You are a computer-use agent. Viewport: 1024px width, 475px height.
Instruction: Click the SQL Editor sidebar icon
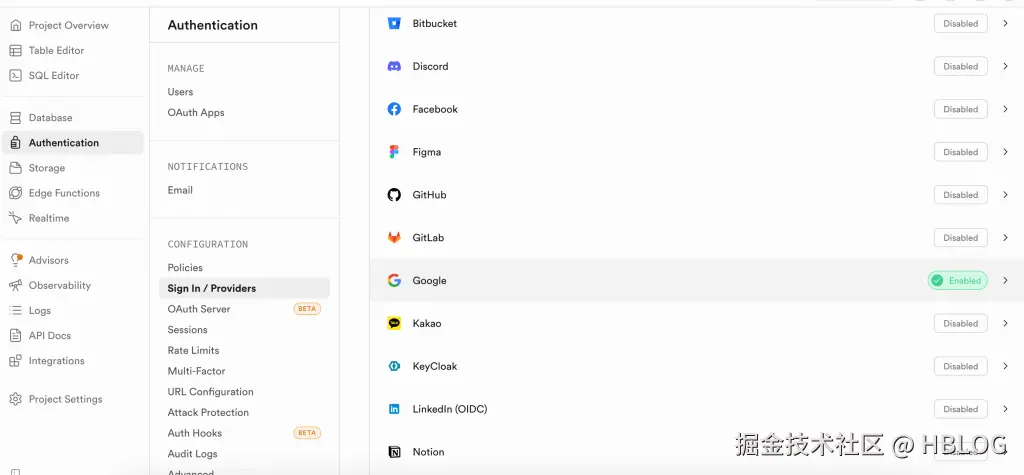tap(15, 76)
